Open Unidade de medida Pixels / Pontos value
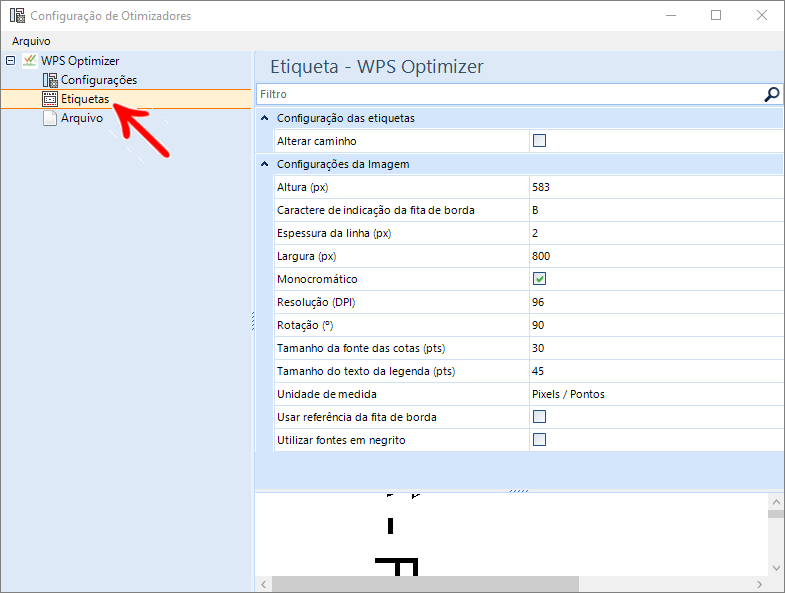Image resolution: width=785 pixels, height=593 pixels. coord(656,395)
